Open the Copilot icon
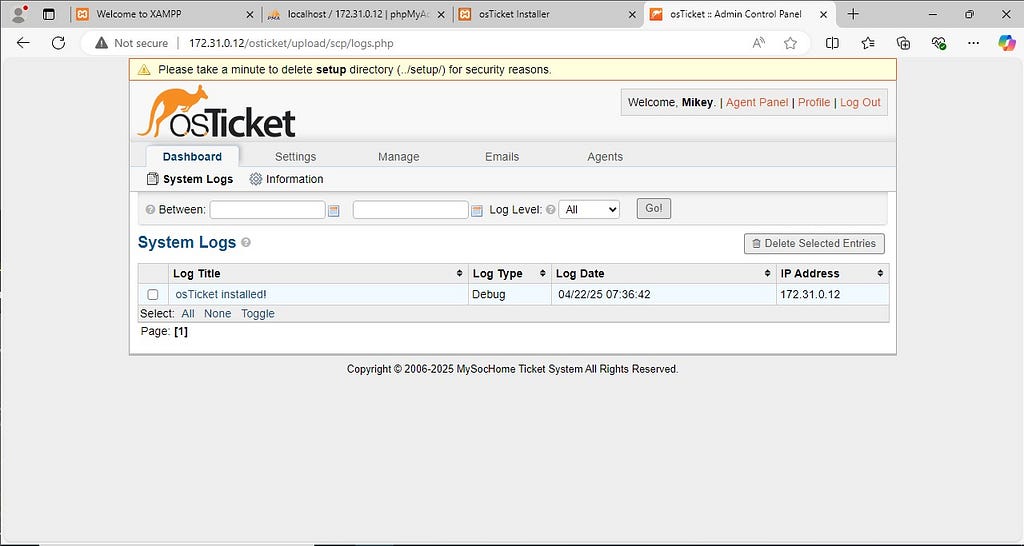Screen dimensions: 1024x546 click(1006, 43)
